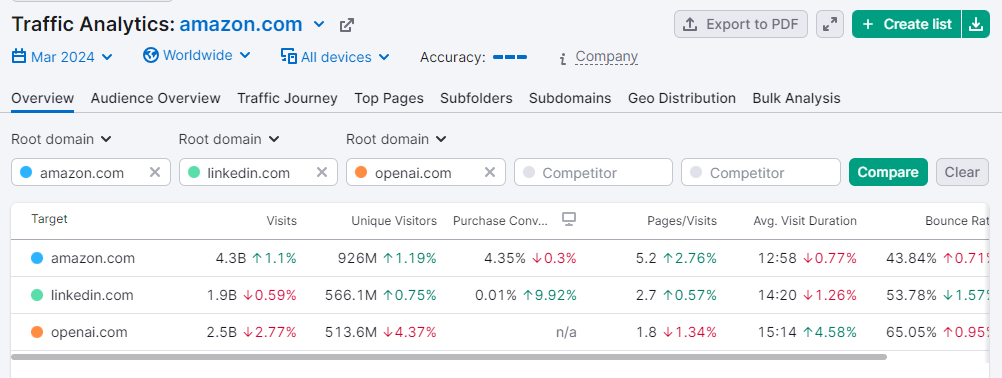Click the info icon beside Company
The height and width of the screenshot is (378, 1002).
point(562,59)
